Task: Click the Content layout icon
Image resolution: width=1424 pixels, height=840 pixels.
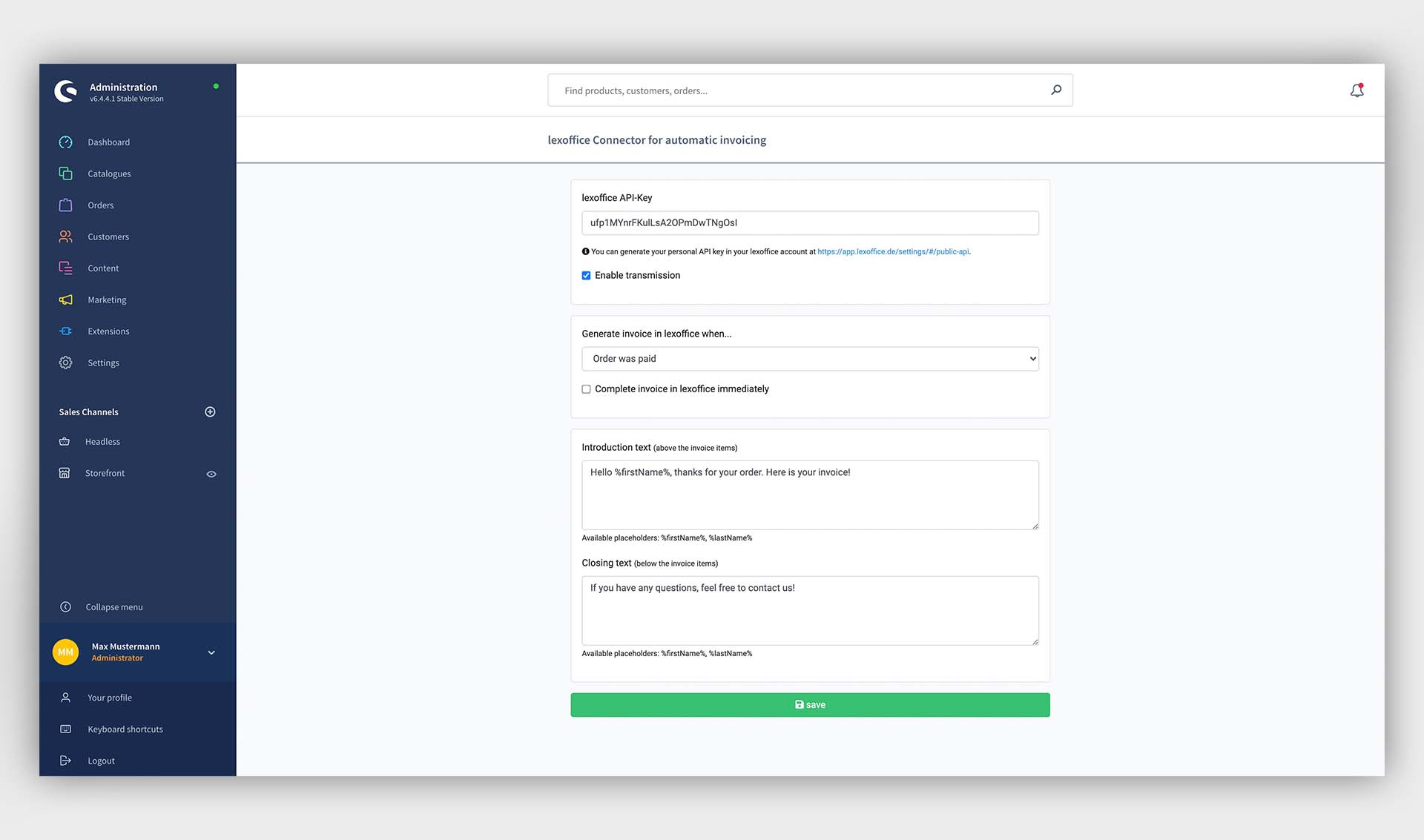Action: (65, 268)
